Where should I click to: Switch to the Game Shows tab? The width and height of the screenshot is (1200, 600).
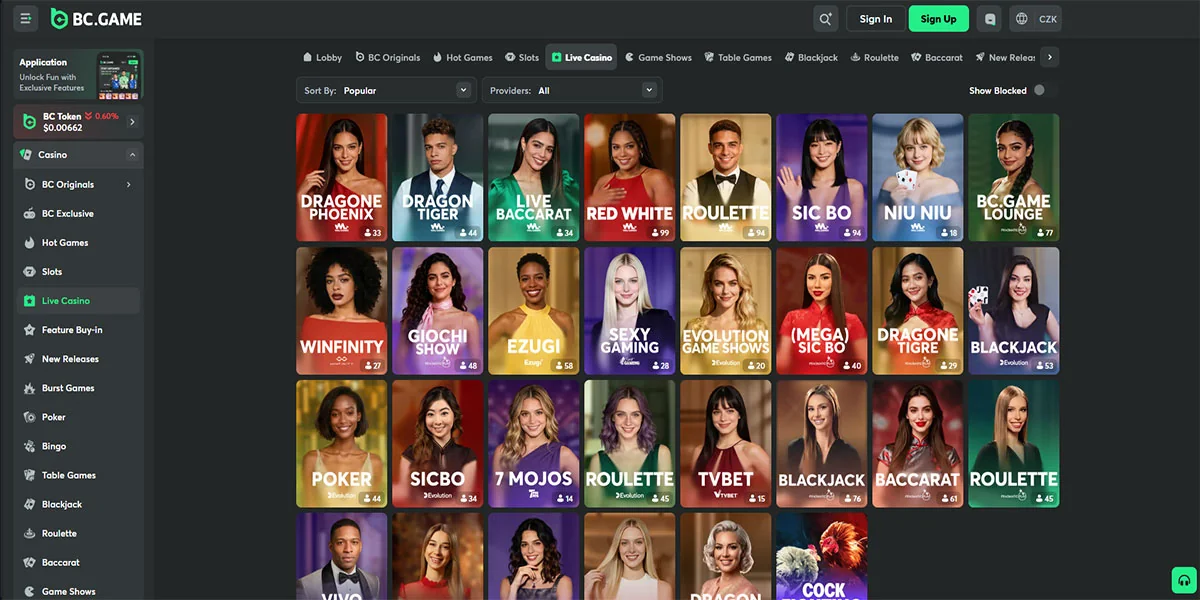[x=658, y=58]
